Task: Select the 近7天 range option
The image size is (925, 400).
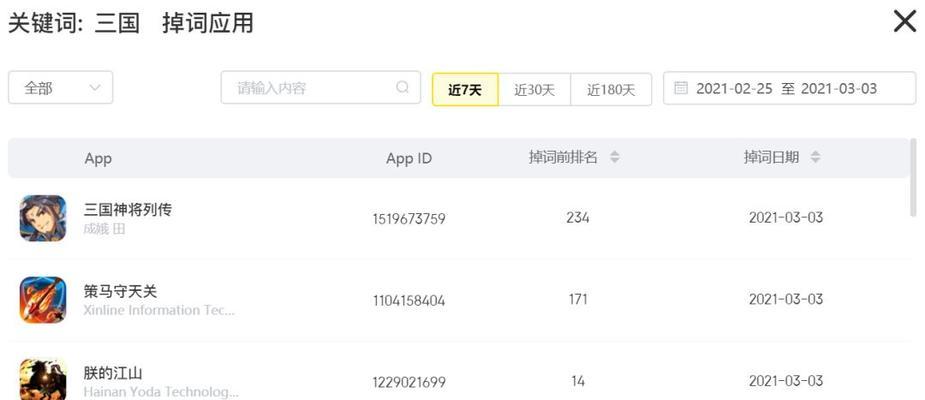Action: (465, 90)
